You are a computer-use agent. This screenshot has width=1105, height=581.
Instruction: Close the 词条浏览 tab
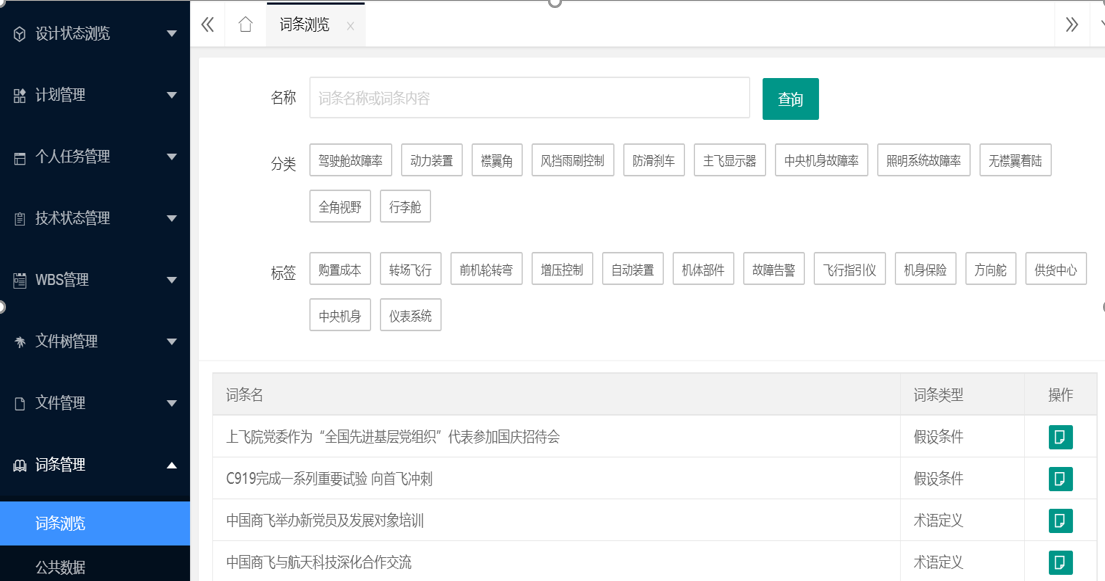point(350,27)
